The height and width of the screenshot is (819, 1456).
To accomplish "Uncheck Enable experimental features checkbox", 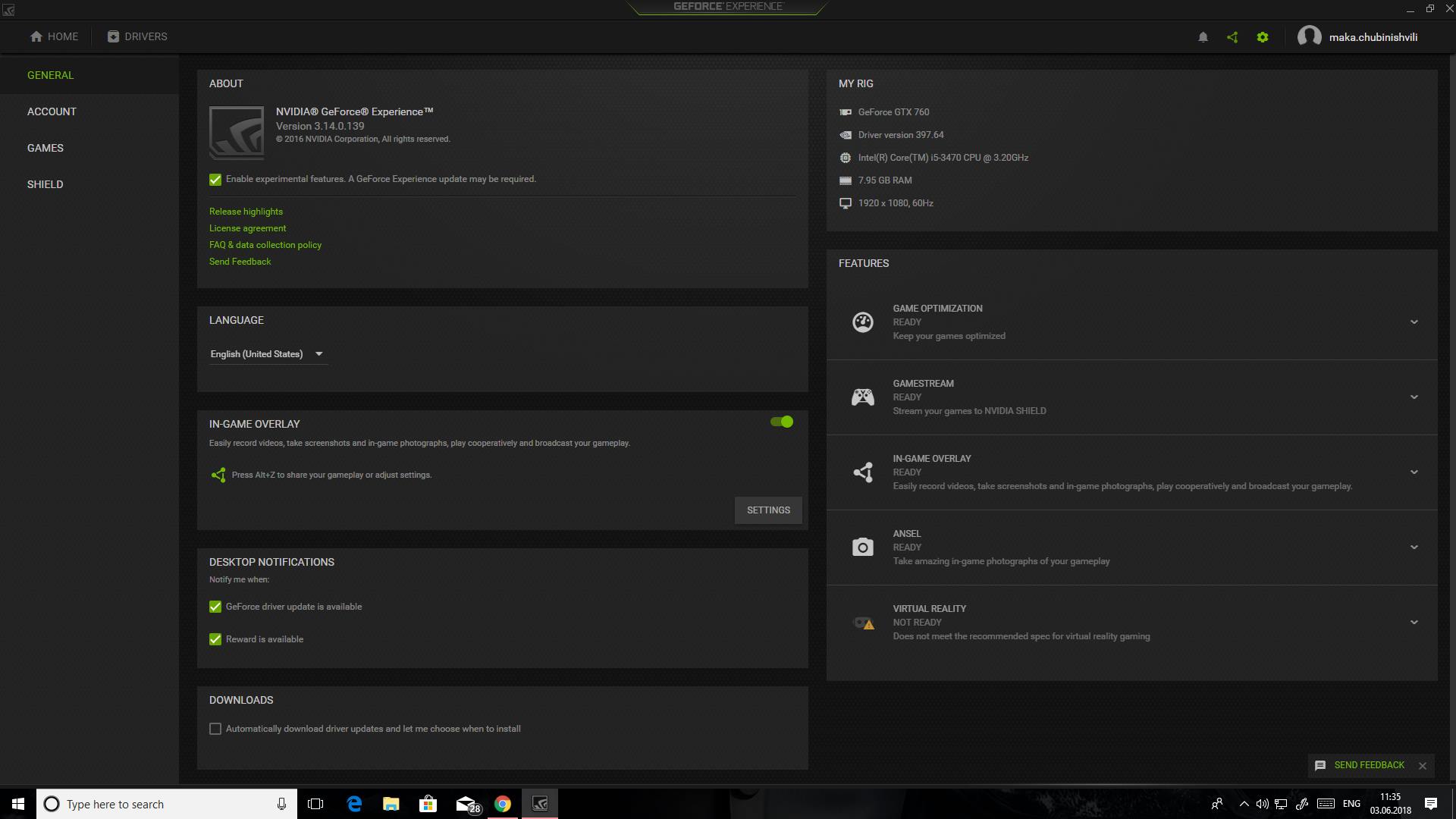I will coord(215,180).
